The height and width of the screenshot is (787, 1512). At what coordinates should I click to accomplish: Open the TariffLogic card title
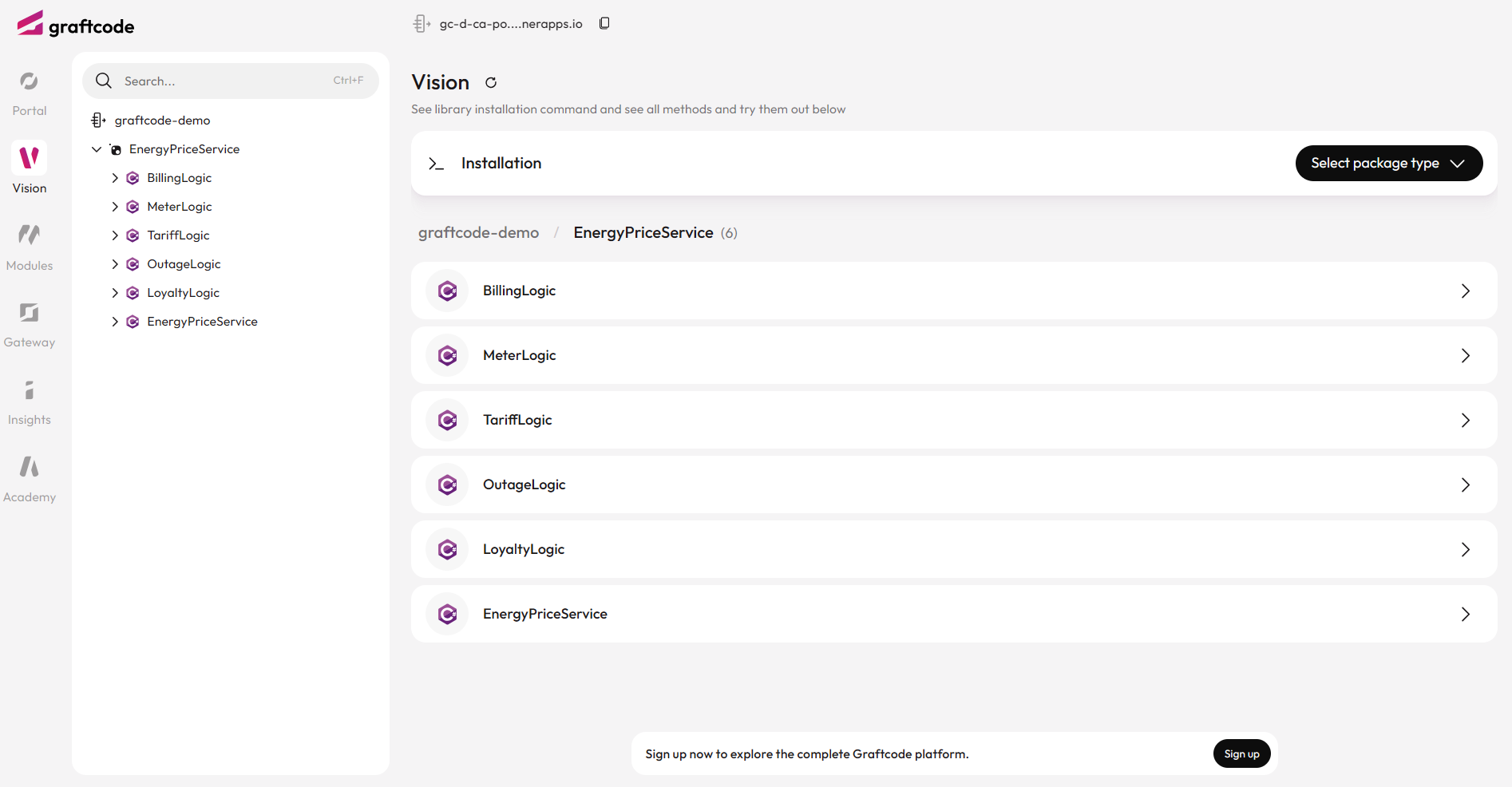click(x=517, y=420)
